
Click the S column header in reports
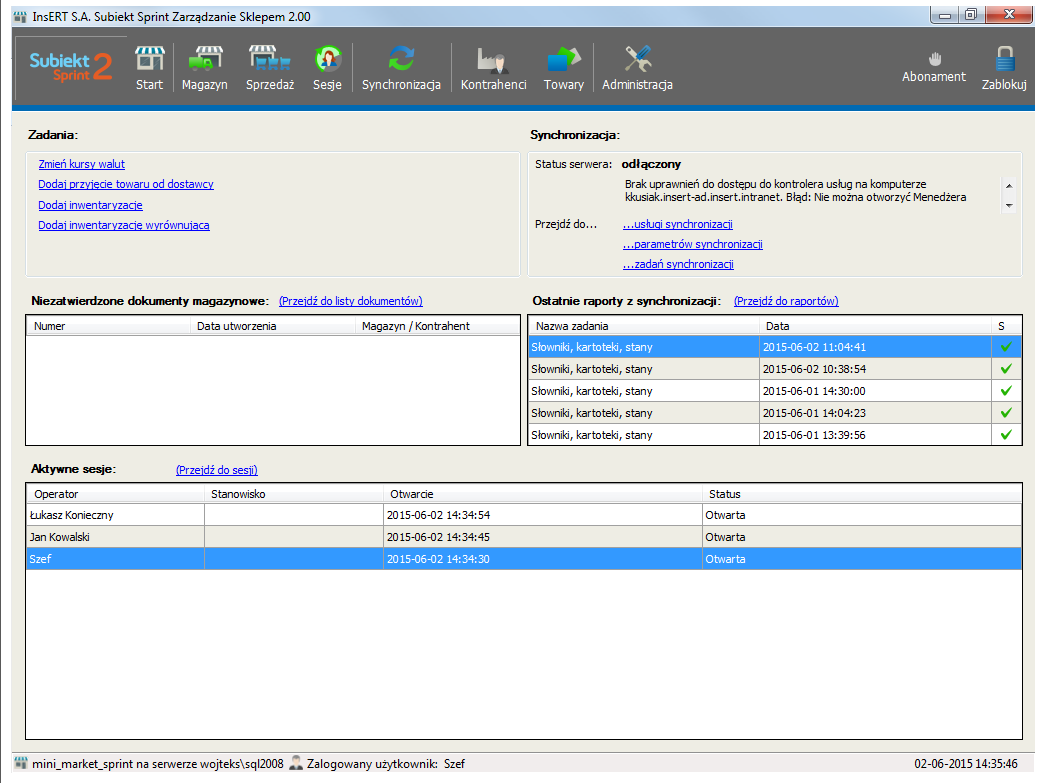point(1006,326)
